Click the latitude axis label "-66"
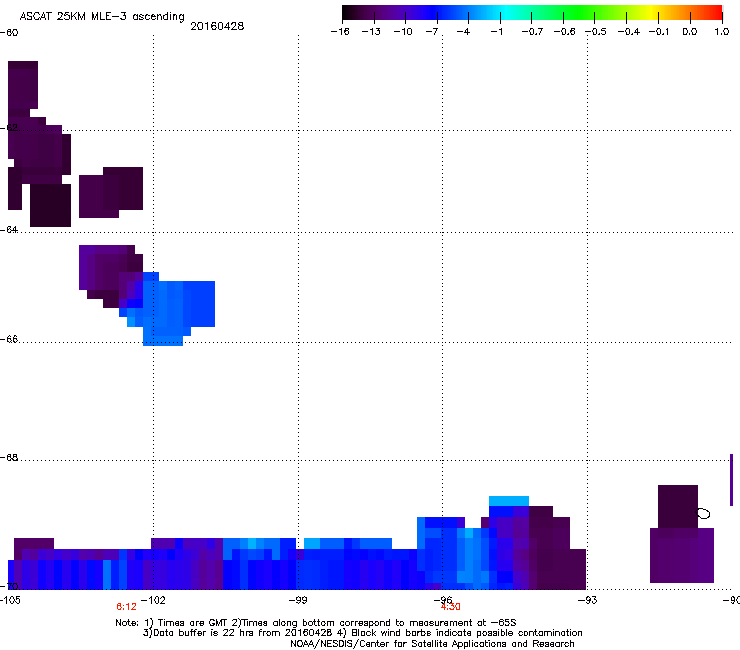 [x=9, y=339]
